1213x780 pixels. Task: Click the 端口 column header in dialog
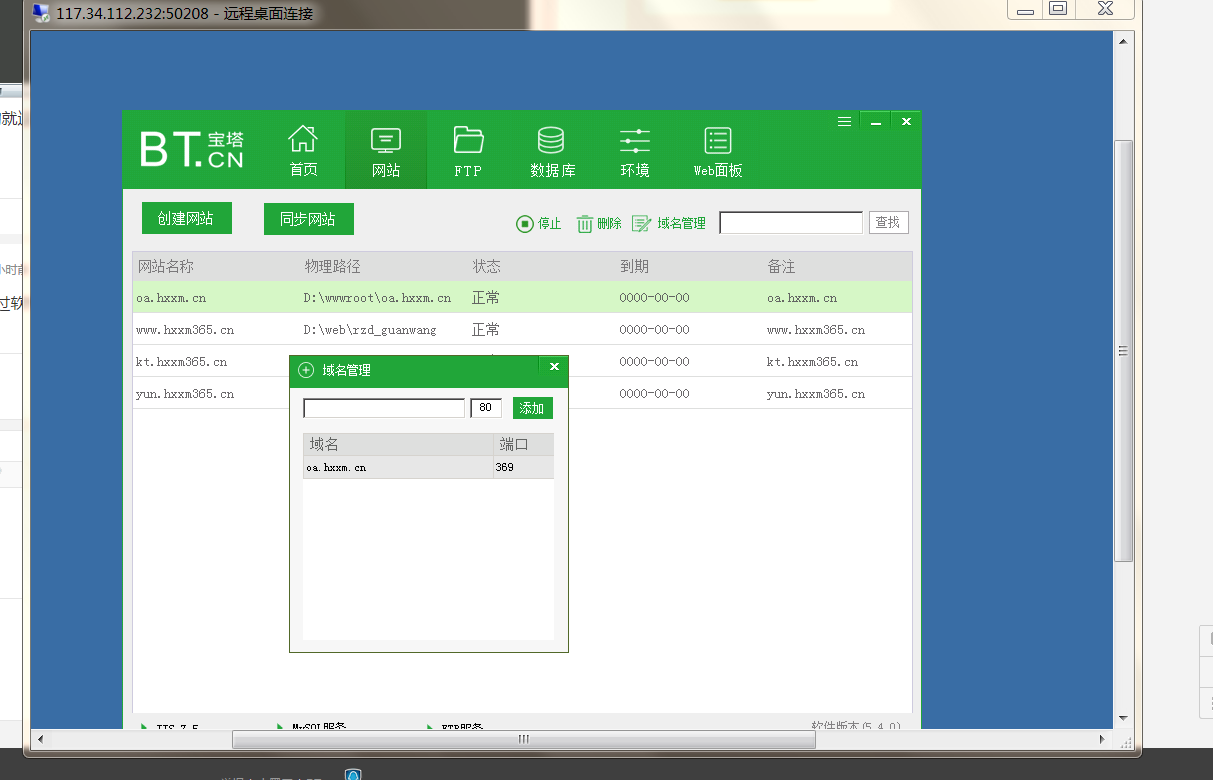pyautogui.click(x=514, y=445)
